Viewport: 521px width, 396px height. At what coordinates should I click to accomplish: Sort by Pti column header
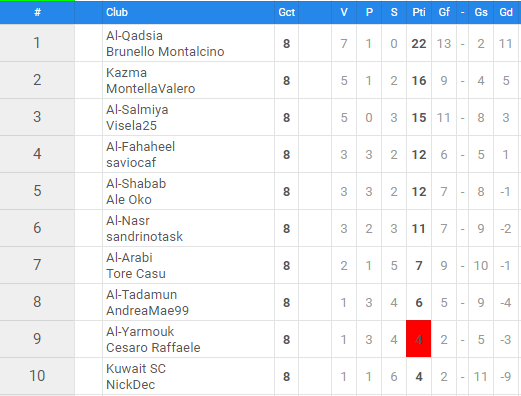tap(419, 12)
